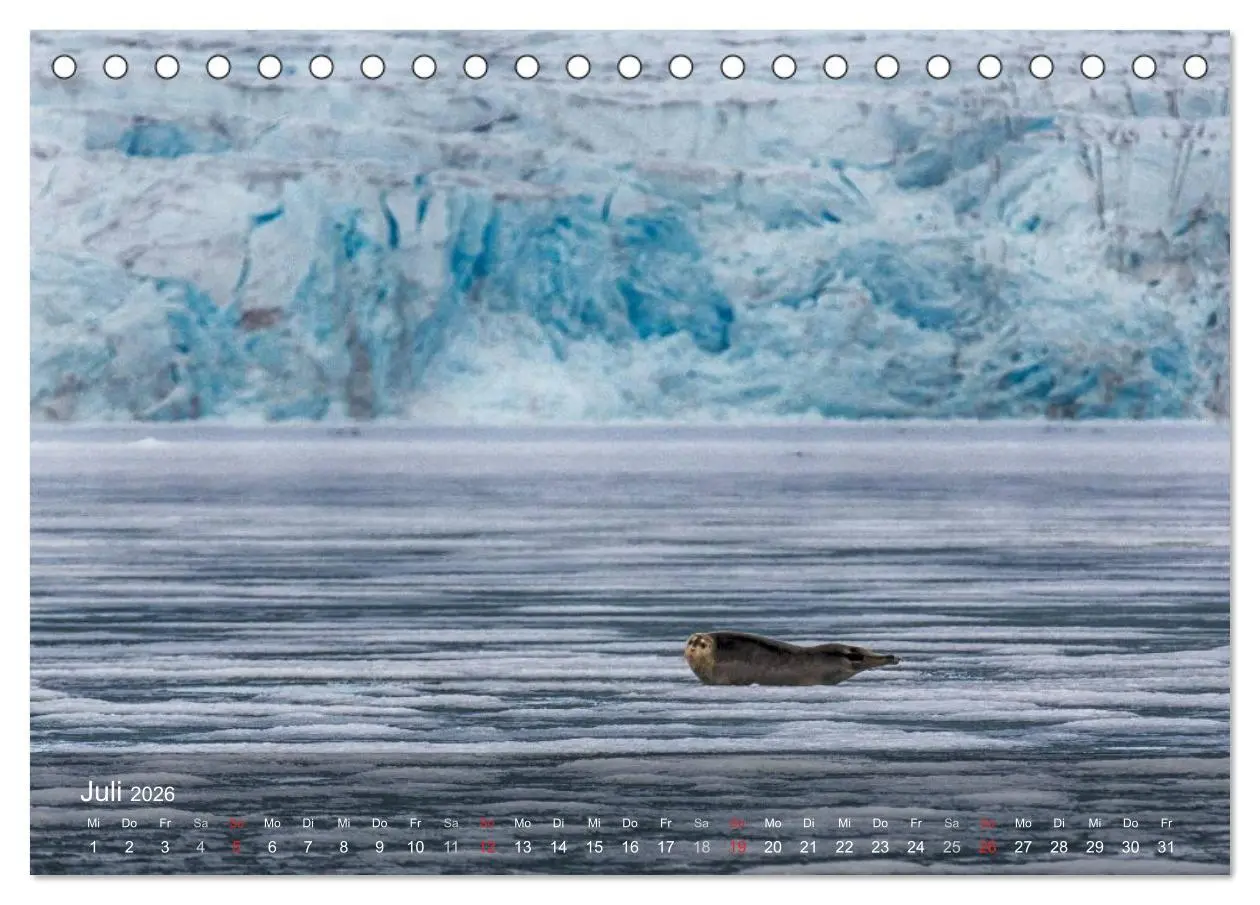Click the red Sunday date 12
The height and width of the screenshot is (905, 1260).
487,847
